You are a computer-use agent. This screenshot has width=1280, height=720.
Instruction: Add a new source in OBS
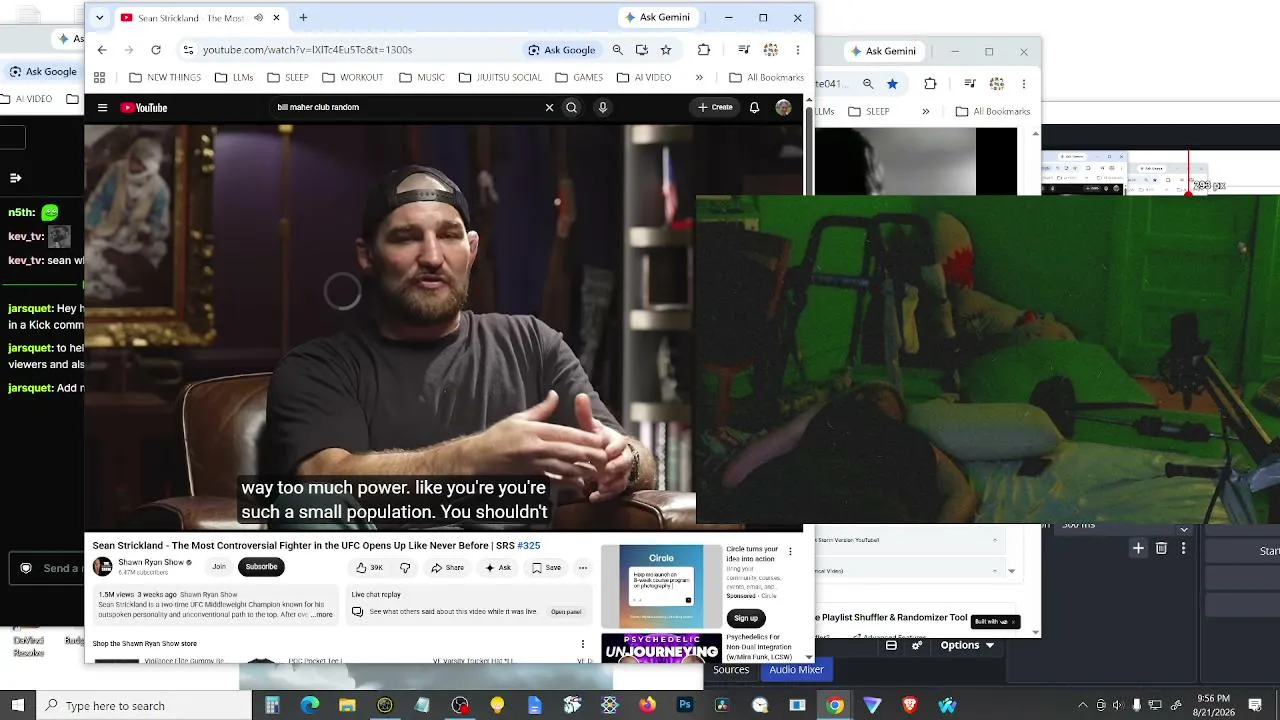[x=1138, y=548]
